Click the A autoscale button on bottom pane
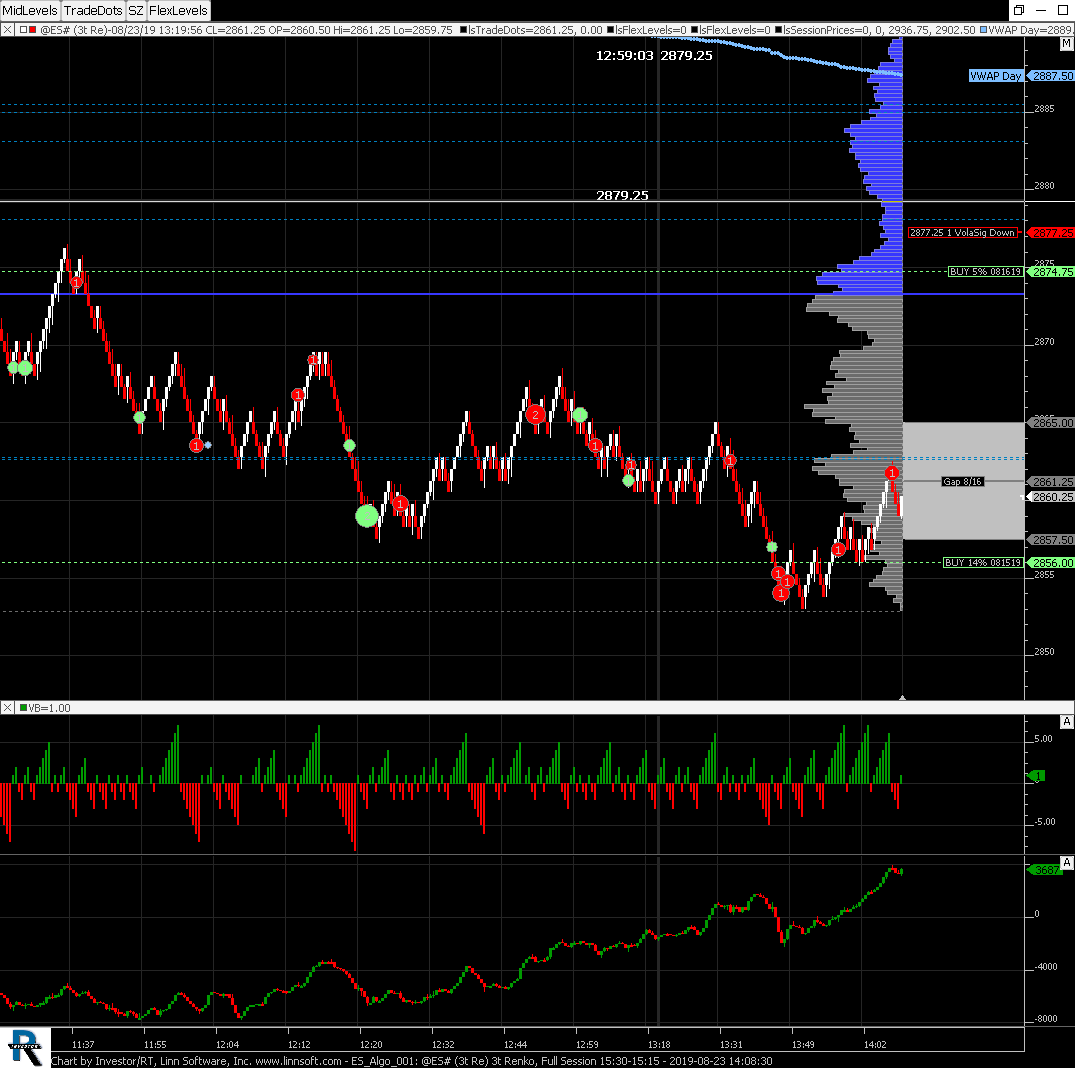 (1066, 862)
